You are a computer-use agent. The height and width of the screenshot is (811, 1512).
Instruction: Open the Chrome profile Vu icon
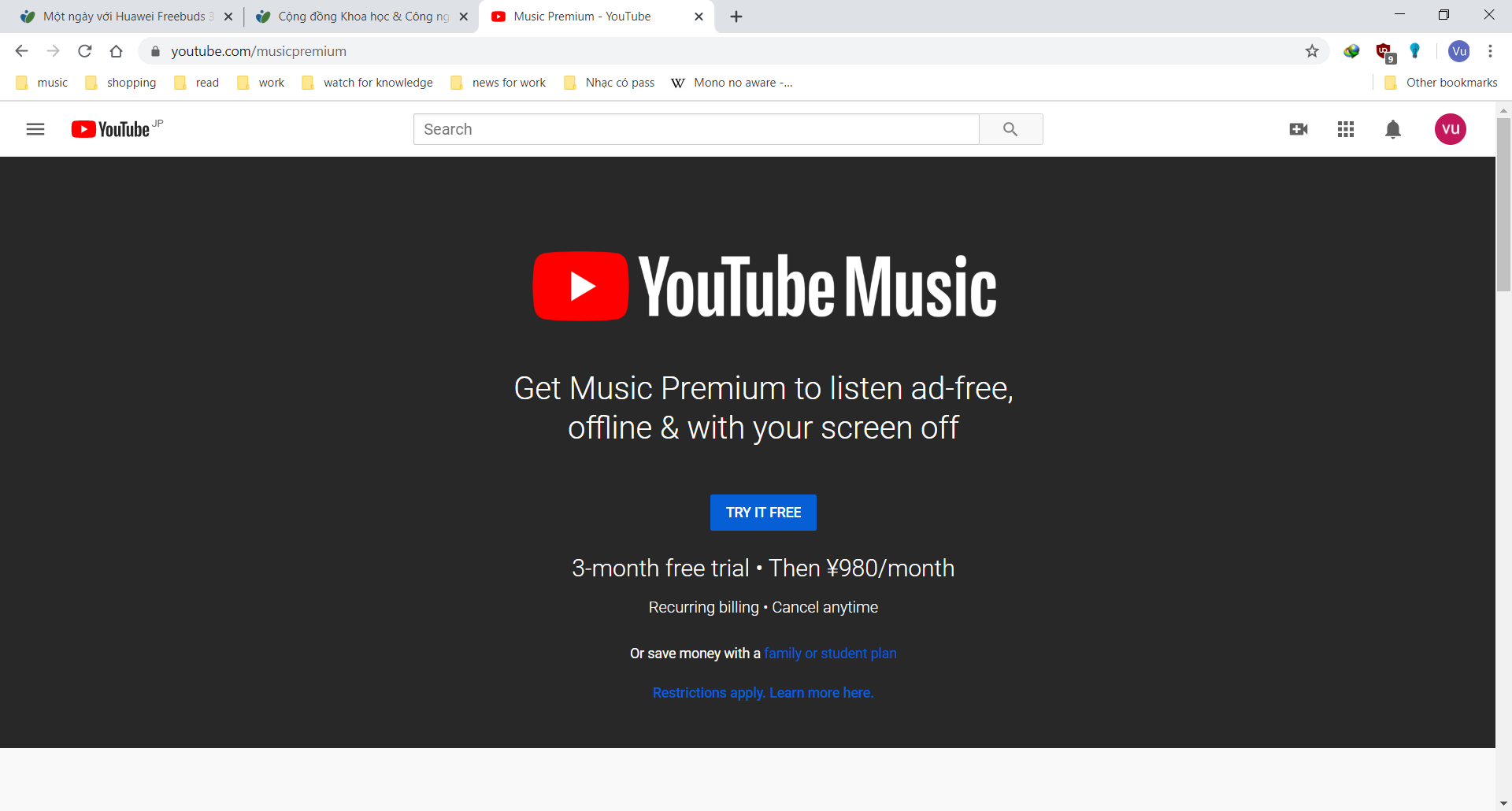click(x=1459, y=51)
